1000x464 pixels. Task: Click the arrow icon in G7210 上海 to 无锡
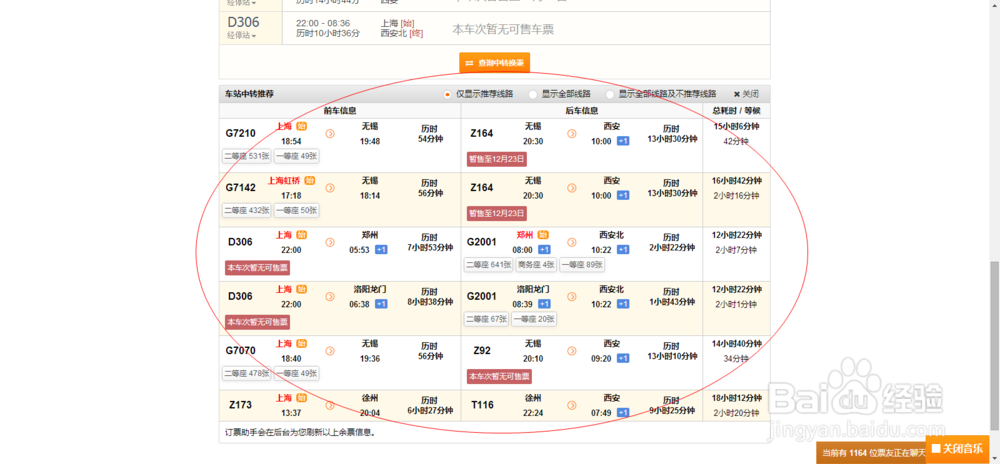tap(330, 134)
